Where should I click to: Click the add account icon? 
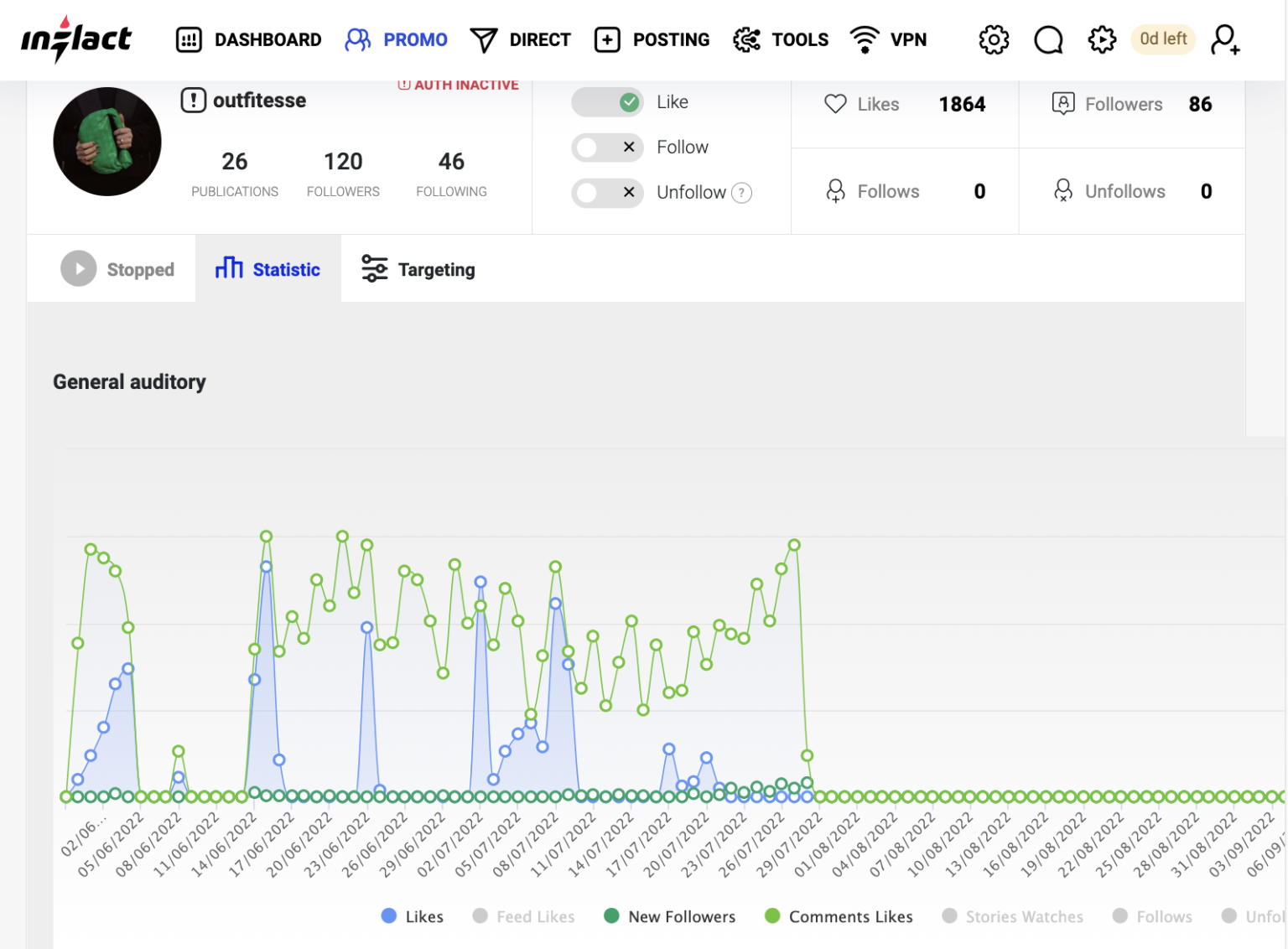click(1225, 39)
